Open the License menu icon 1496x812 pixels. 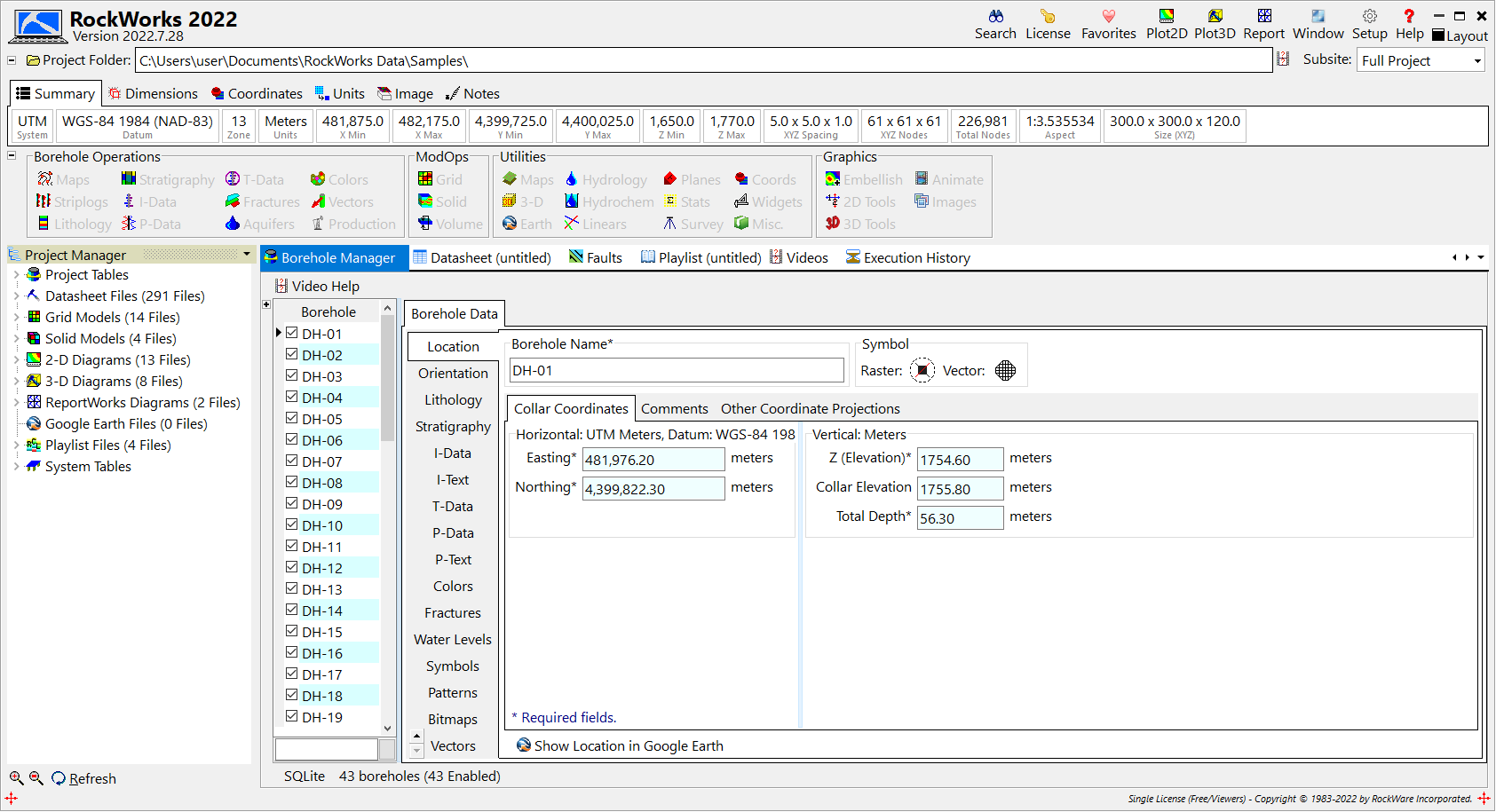[1048, 25]
